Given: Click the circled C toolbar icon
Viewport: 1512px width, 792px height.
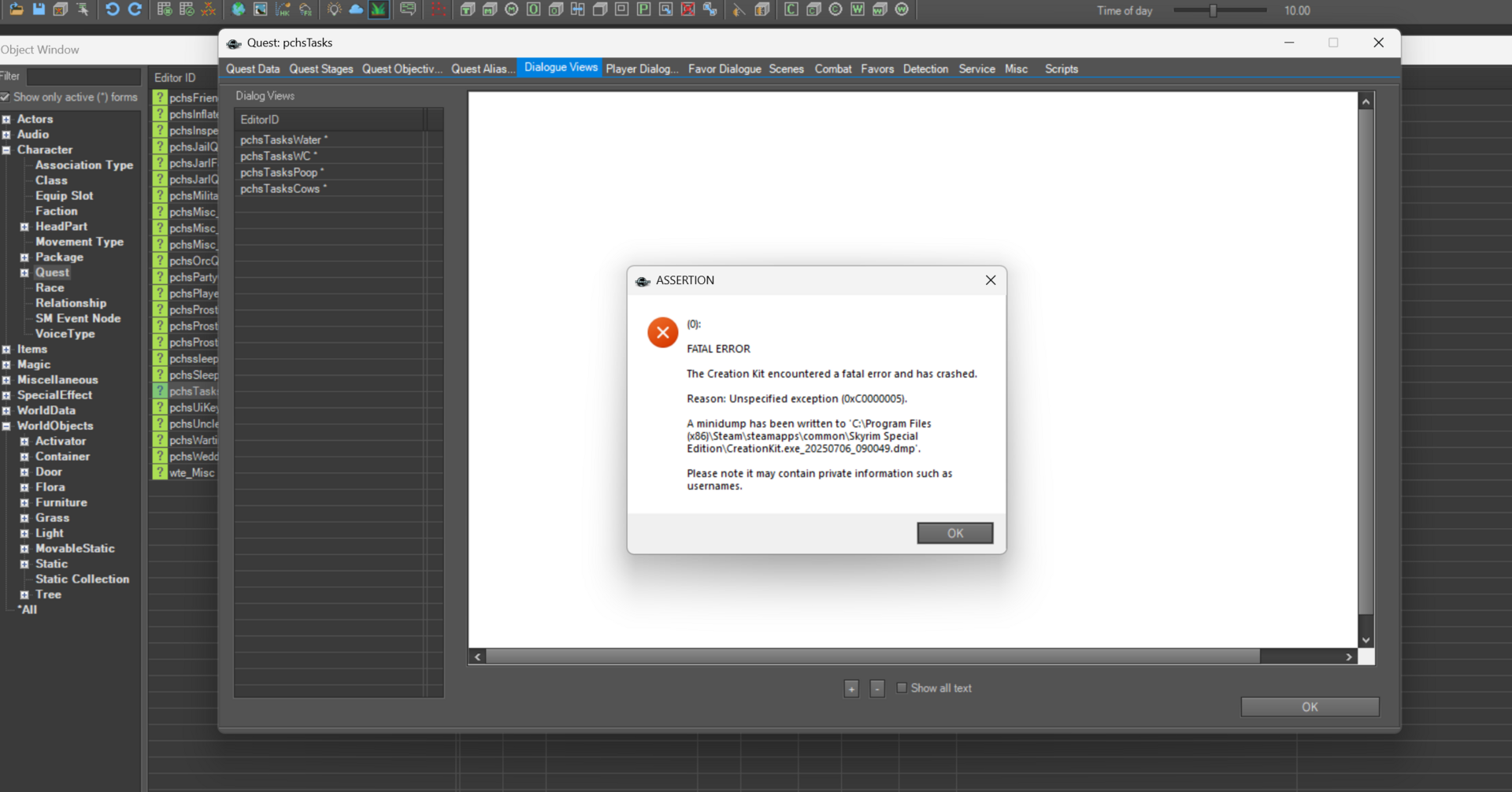Looking at the screenshot, I should [x=836, y=9].
